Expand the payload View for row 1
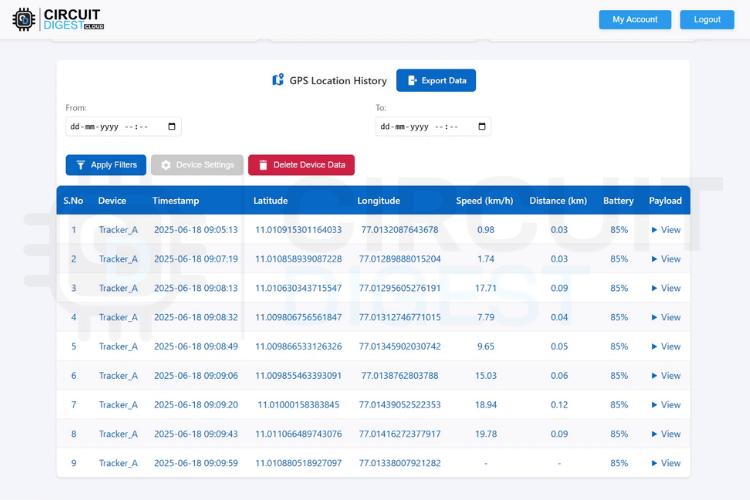This screenshot has width=750, height=500. click(665, 230)
